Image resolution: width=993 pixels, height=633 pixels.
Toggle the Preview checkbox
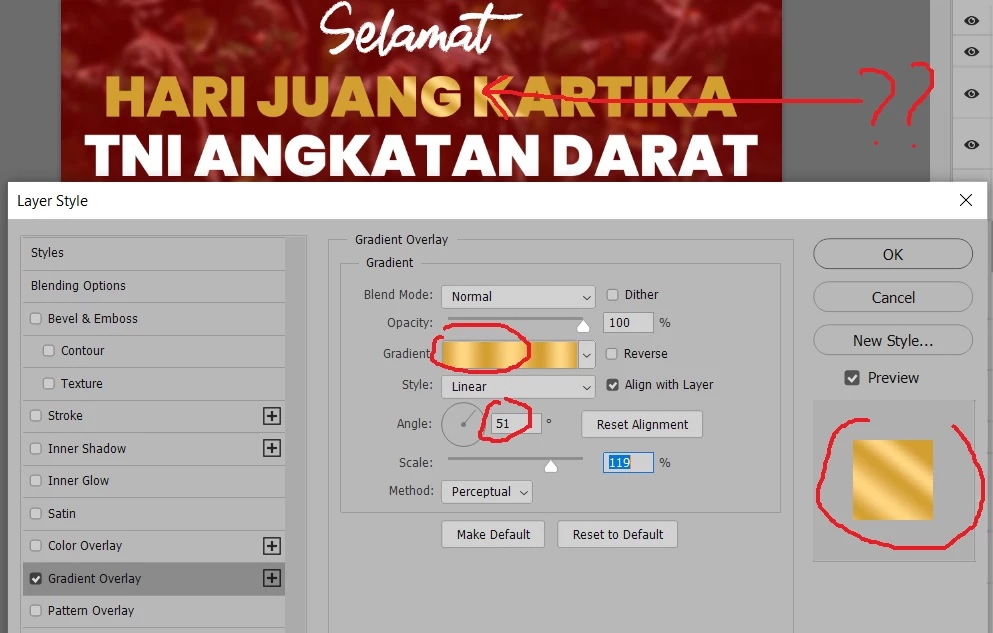click(x=852, y=378)
